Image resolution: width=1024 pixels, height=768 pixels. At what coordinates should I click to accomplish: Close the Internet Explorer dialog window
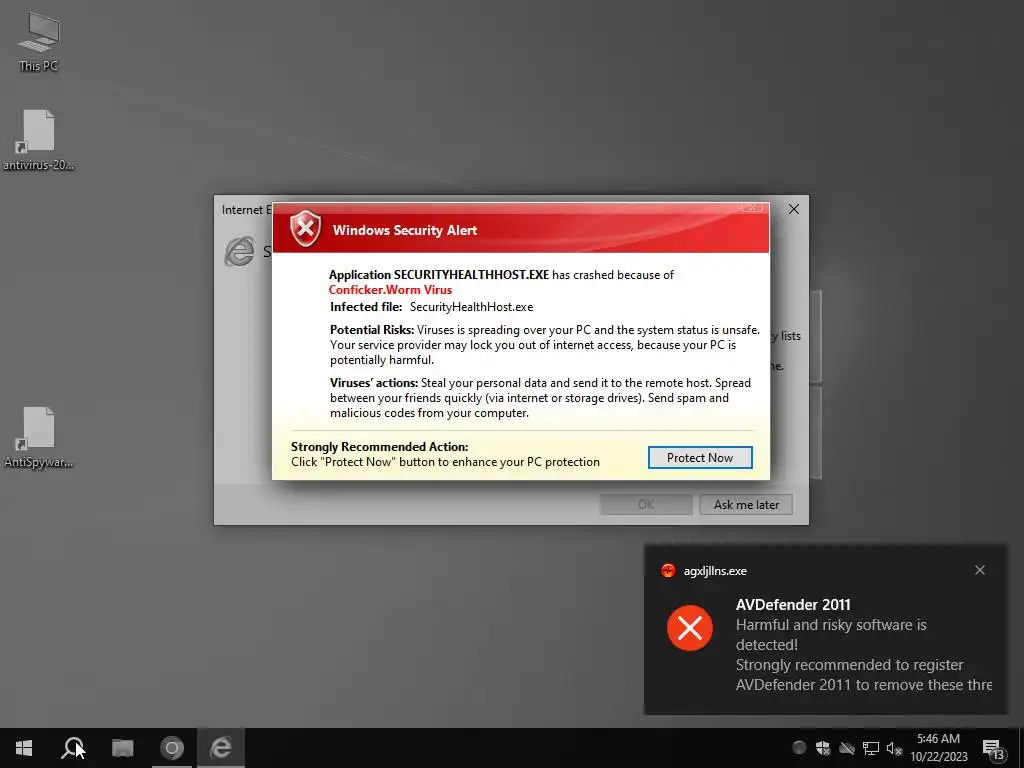point(793,209)
